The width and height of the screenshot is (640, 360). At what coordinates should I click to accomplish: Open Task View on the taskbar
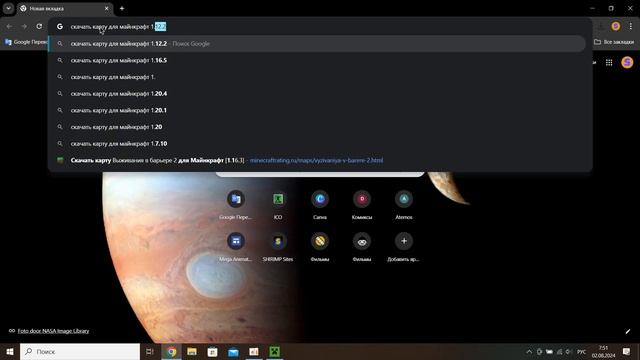click(150, 351)
